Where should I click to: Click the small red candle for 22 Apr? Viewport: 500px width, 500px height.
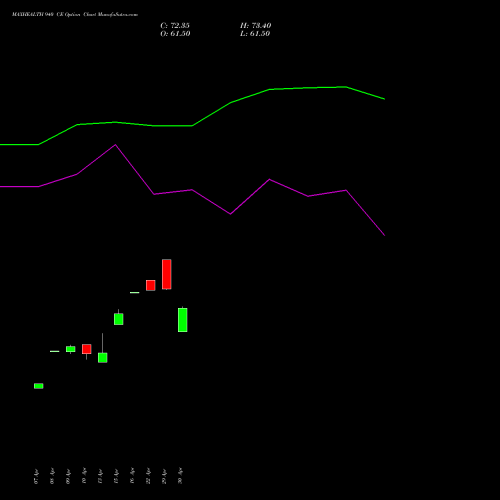[151, 285]
